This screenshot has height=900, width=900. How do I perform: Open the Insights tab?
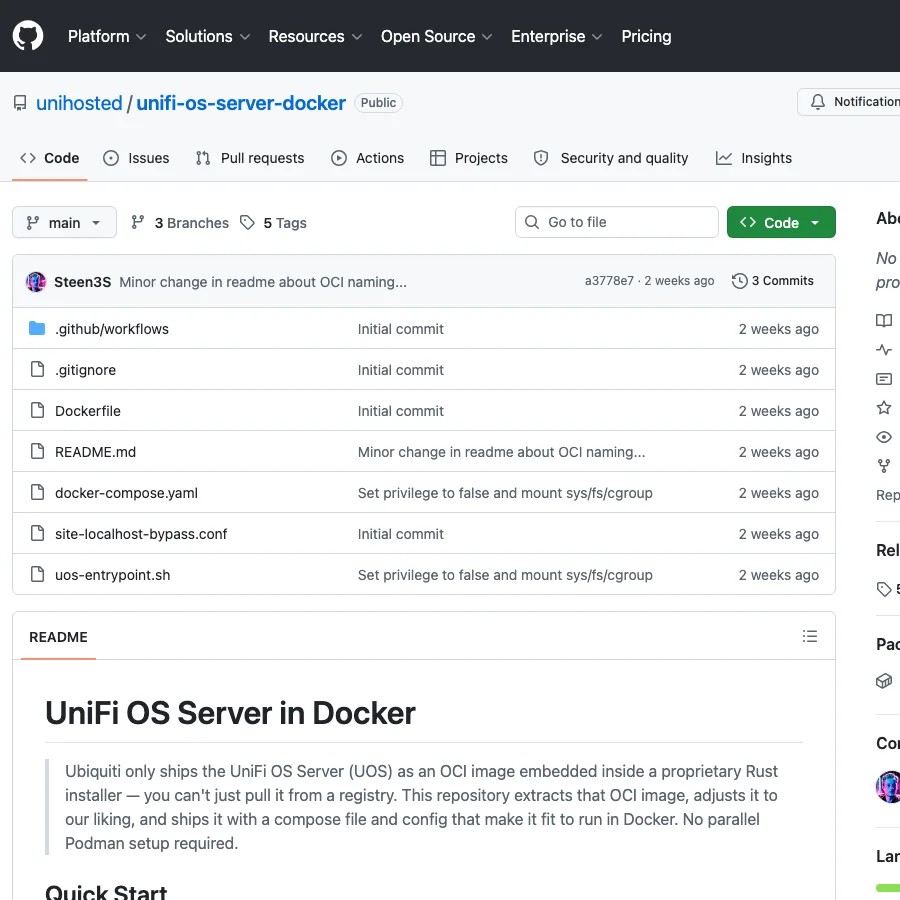click(x=754, y=158)
